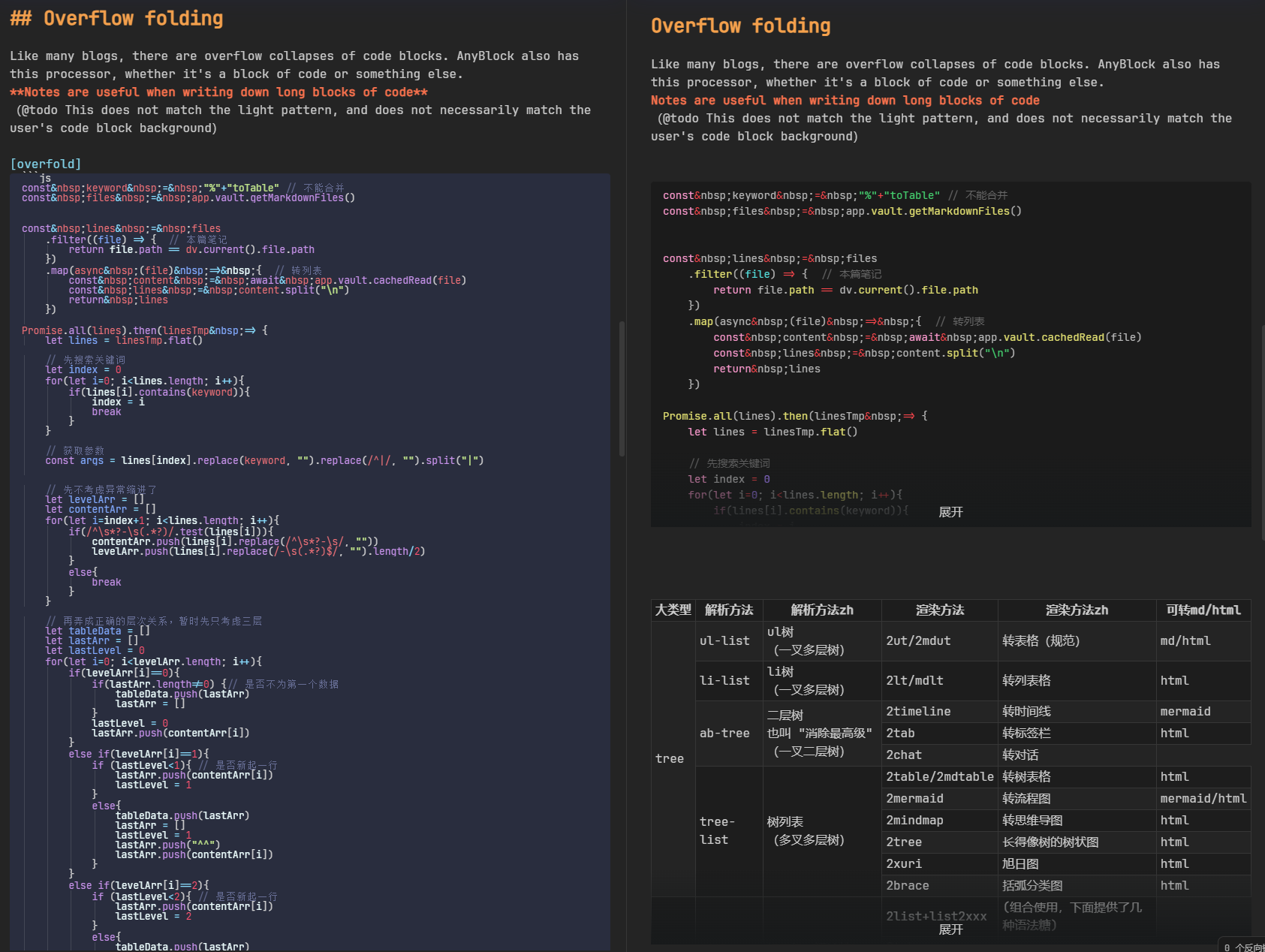The image size is (1265, 952).
Task: Click the mermaid/html table cell
Action: 1203,799
